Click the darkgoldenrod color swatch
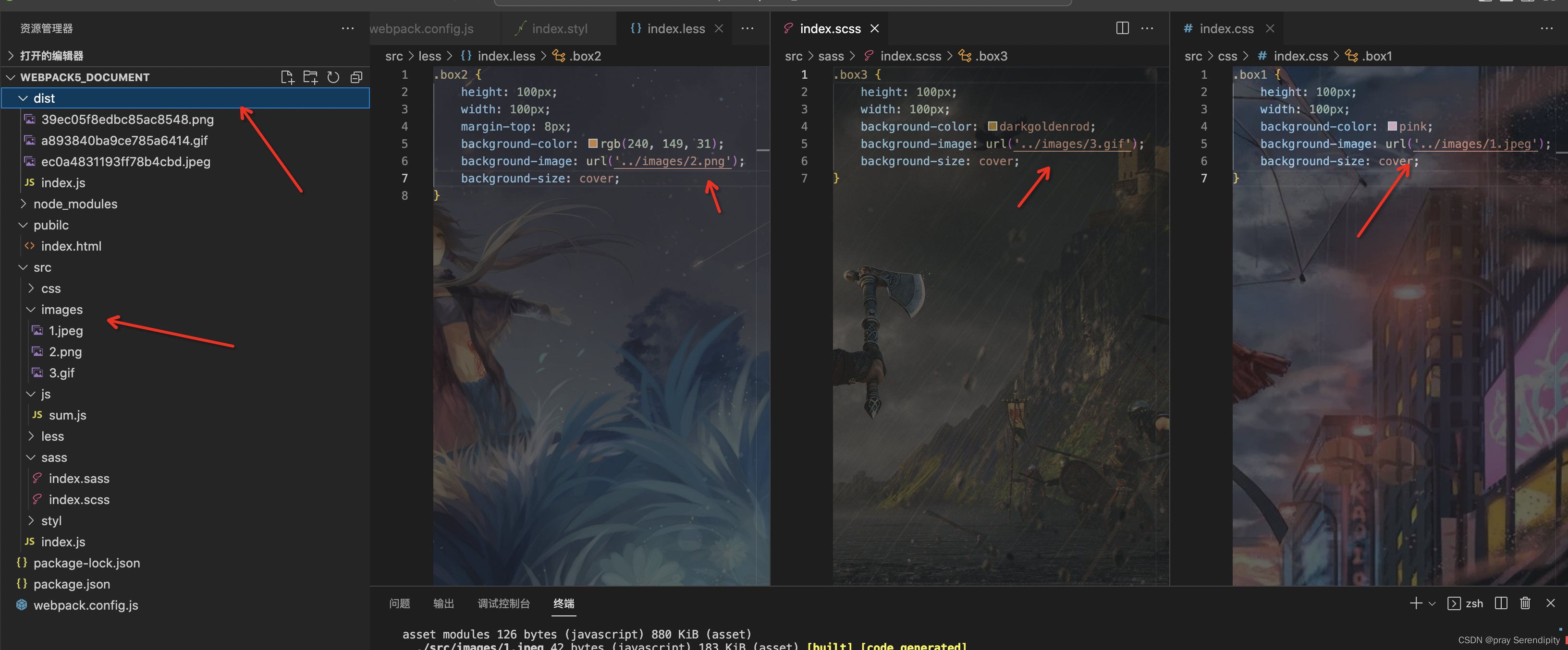The height and width of the screenshot is (650, 1568). point(992,126)
